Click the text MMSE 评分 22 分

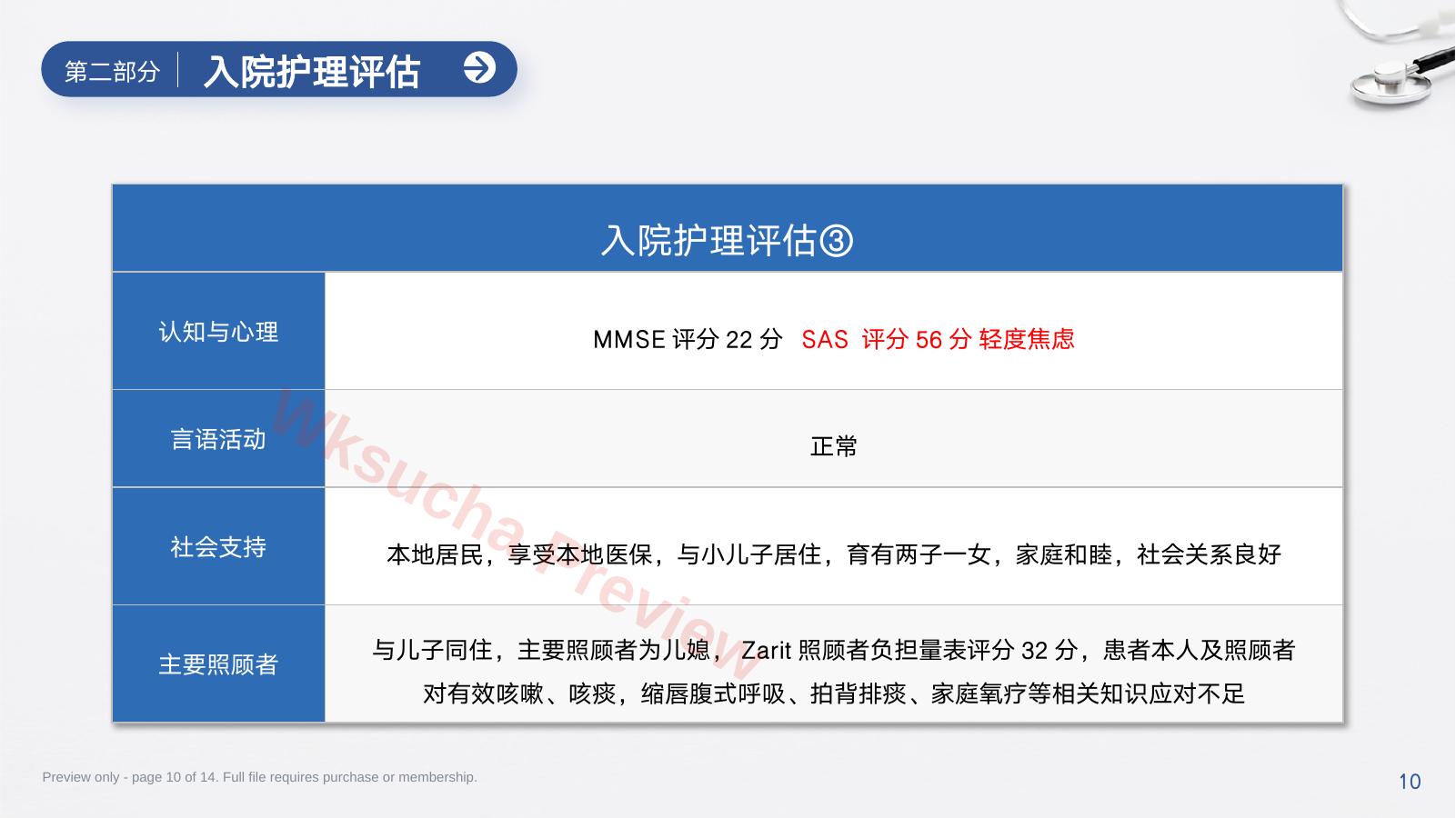click(688, 339)
